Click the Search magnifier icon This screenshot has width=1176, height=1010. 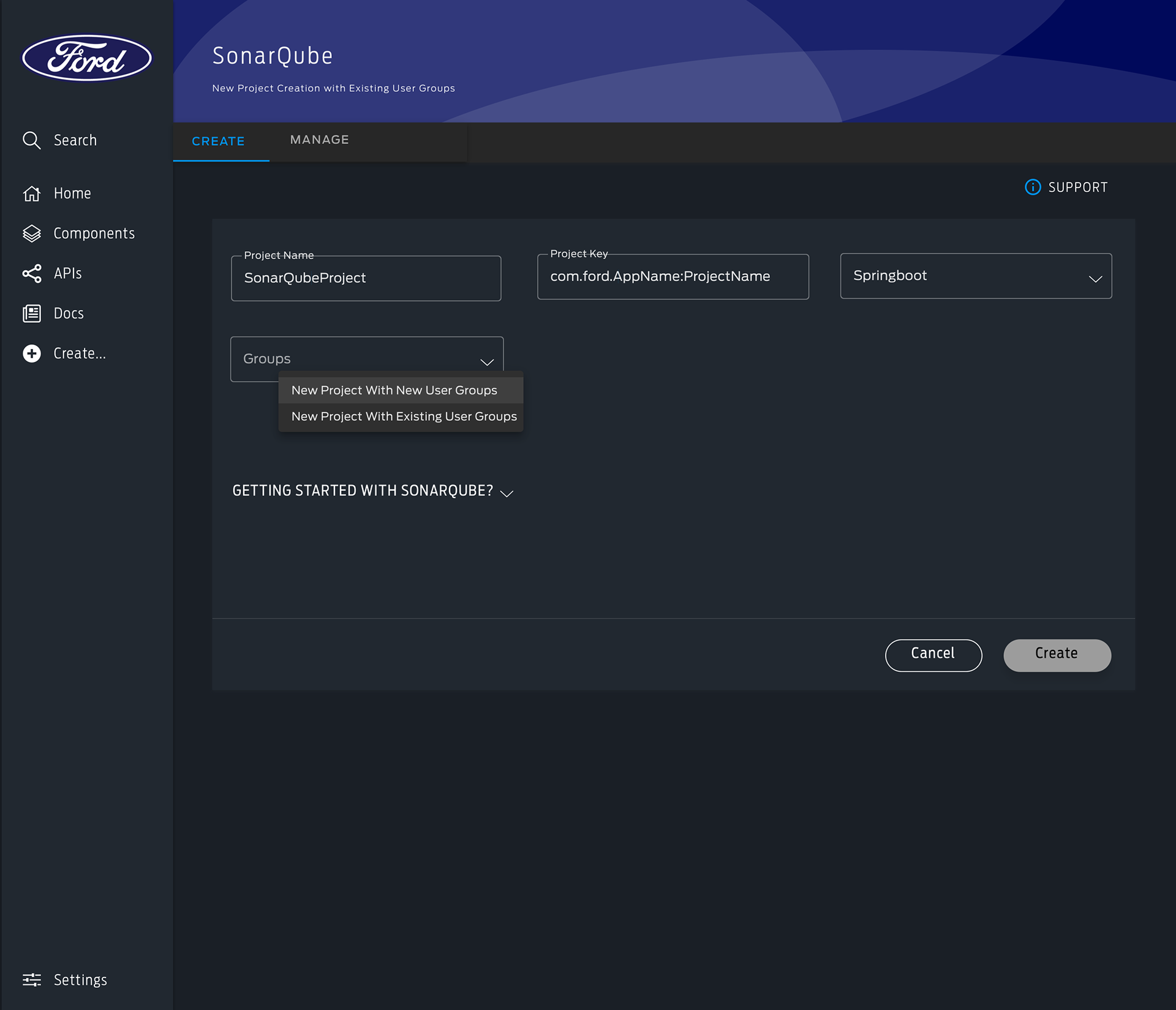pyautogui.click(x=31, y=140)
